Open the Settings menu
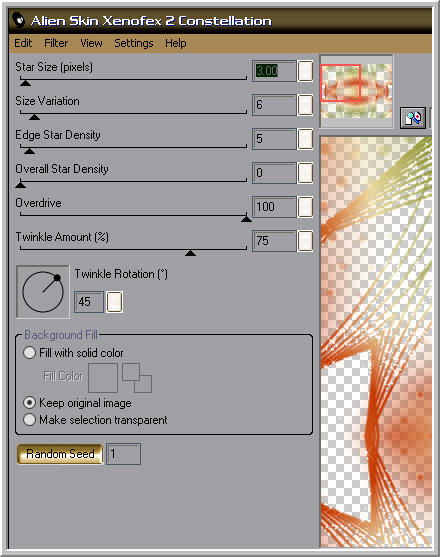The image size is (440, 557). pos(134,43)
